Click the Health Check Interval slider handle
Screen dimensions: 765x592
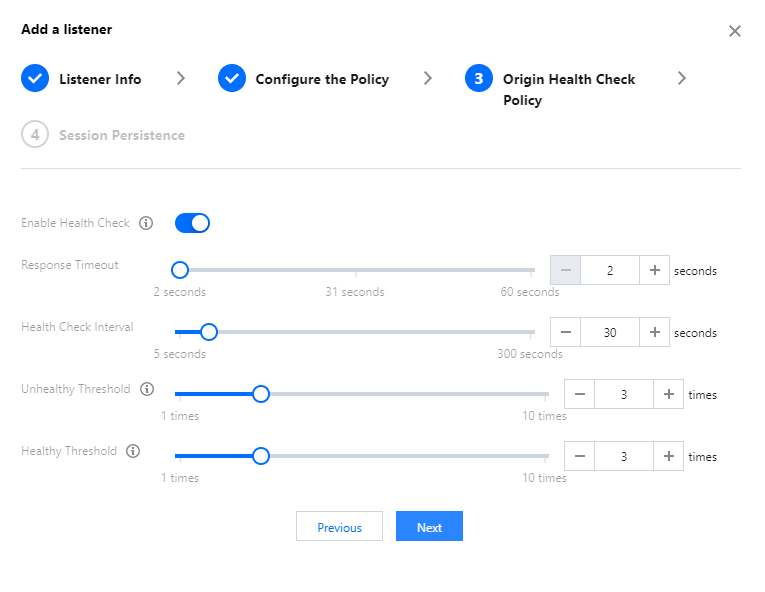point(209,332)
